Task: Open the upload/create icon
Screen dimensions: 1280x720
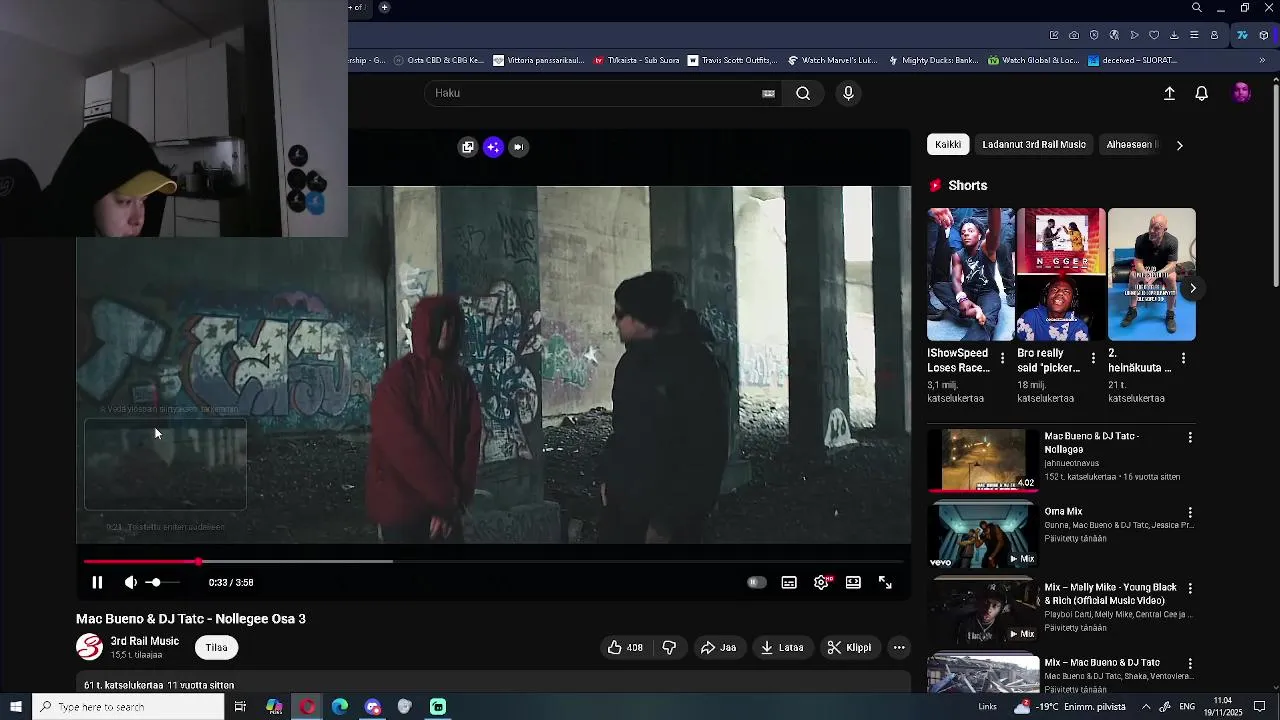Action: click(x=1169, y=93)
